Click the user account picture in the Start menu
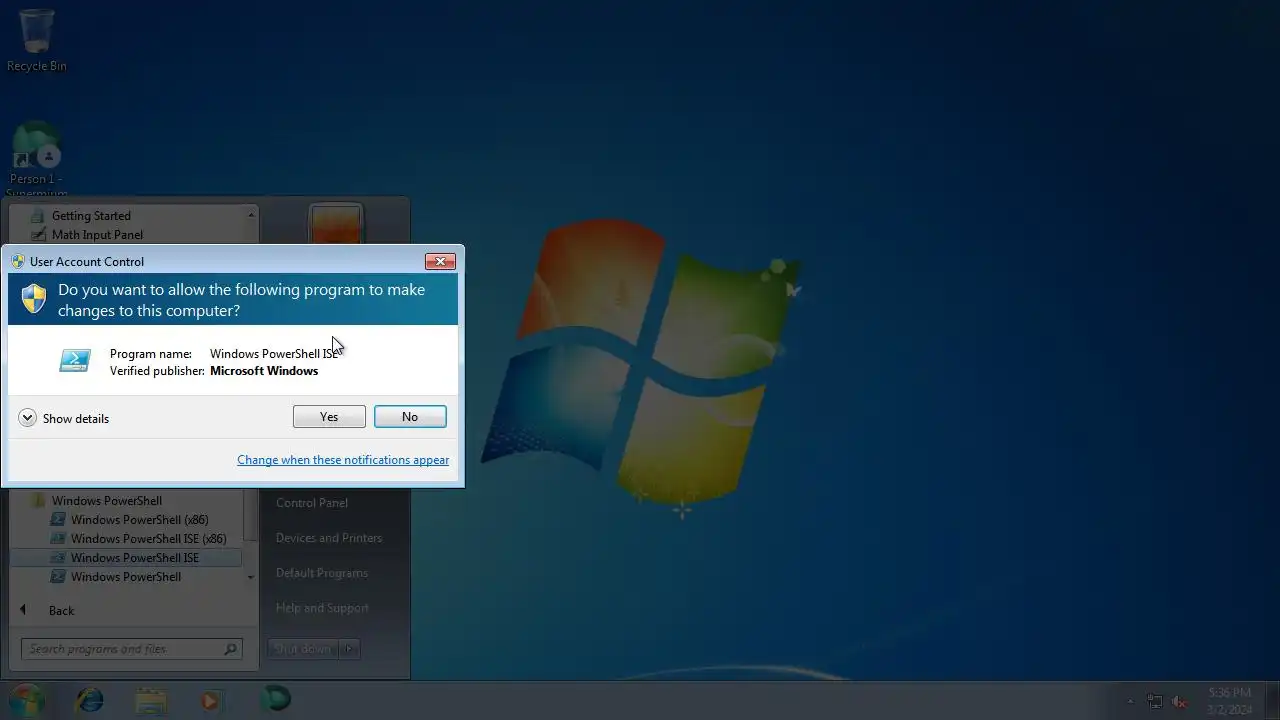 (336, 224)
